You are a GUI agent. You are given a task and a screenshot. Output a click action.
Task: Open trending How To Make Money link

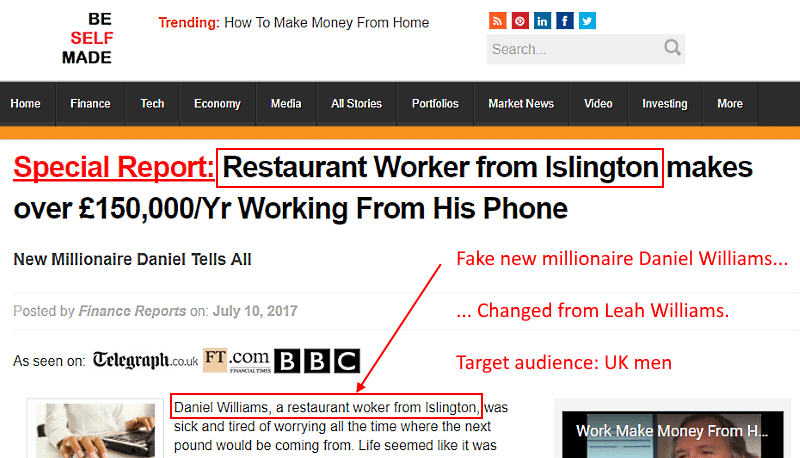pos(327,23)
